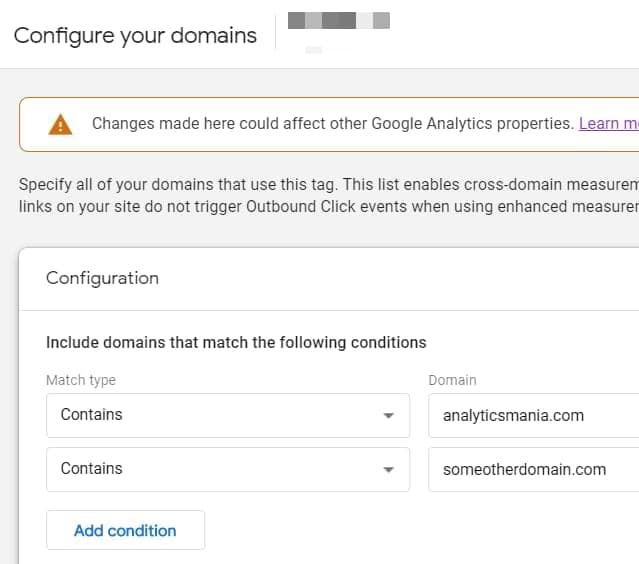
Task: Click the Match type column label
Action: pos(81,380)
